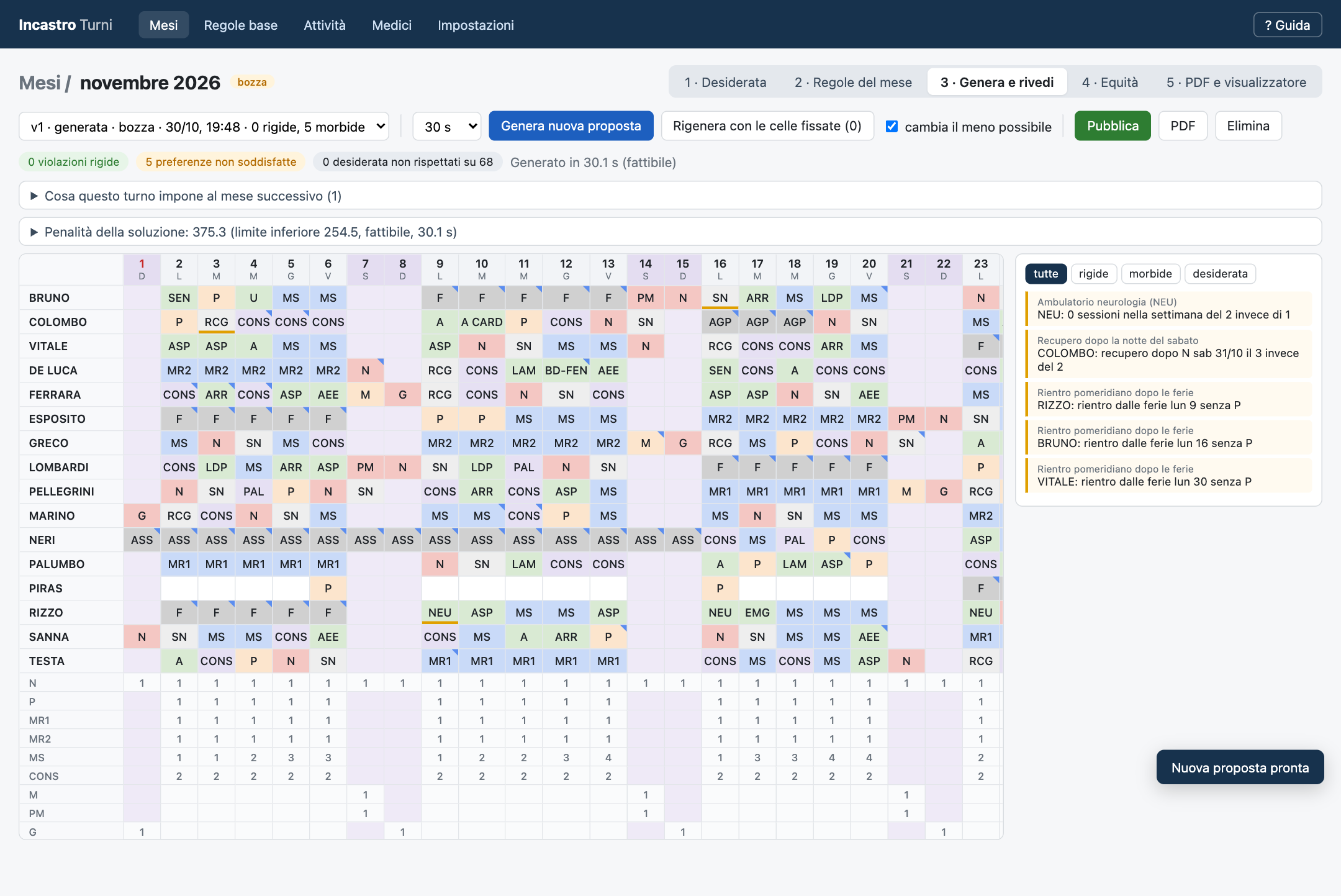This screenshot has width=1341, height=896.
Task: Switch to step '4 · Equità'
Action: coord(1110,82)
